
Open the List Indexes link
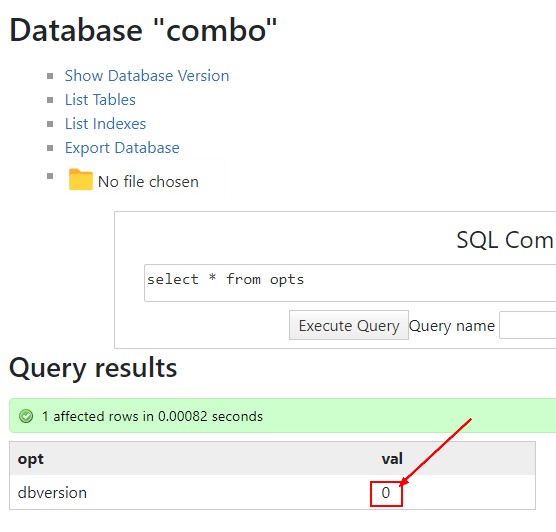pos(105,124)
